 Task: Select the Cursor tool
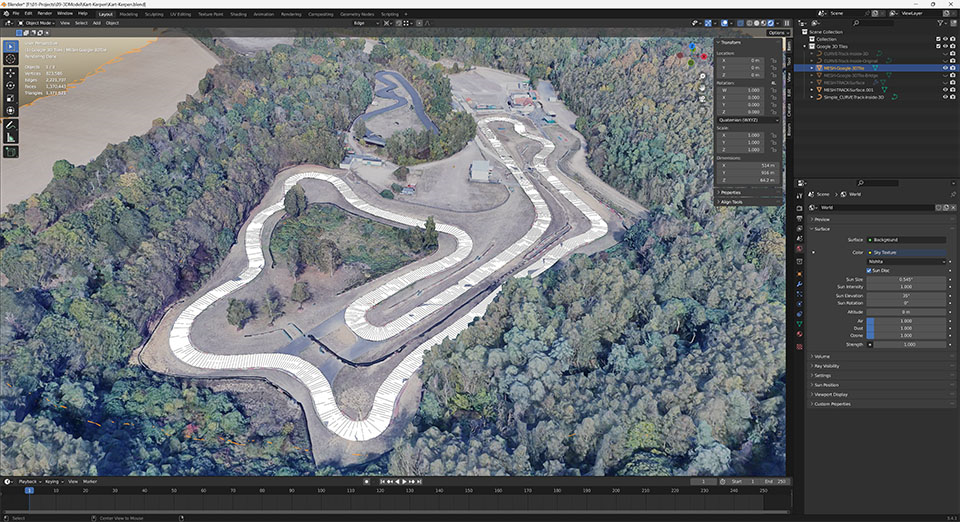[x=10, y=59]
